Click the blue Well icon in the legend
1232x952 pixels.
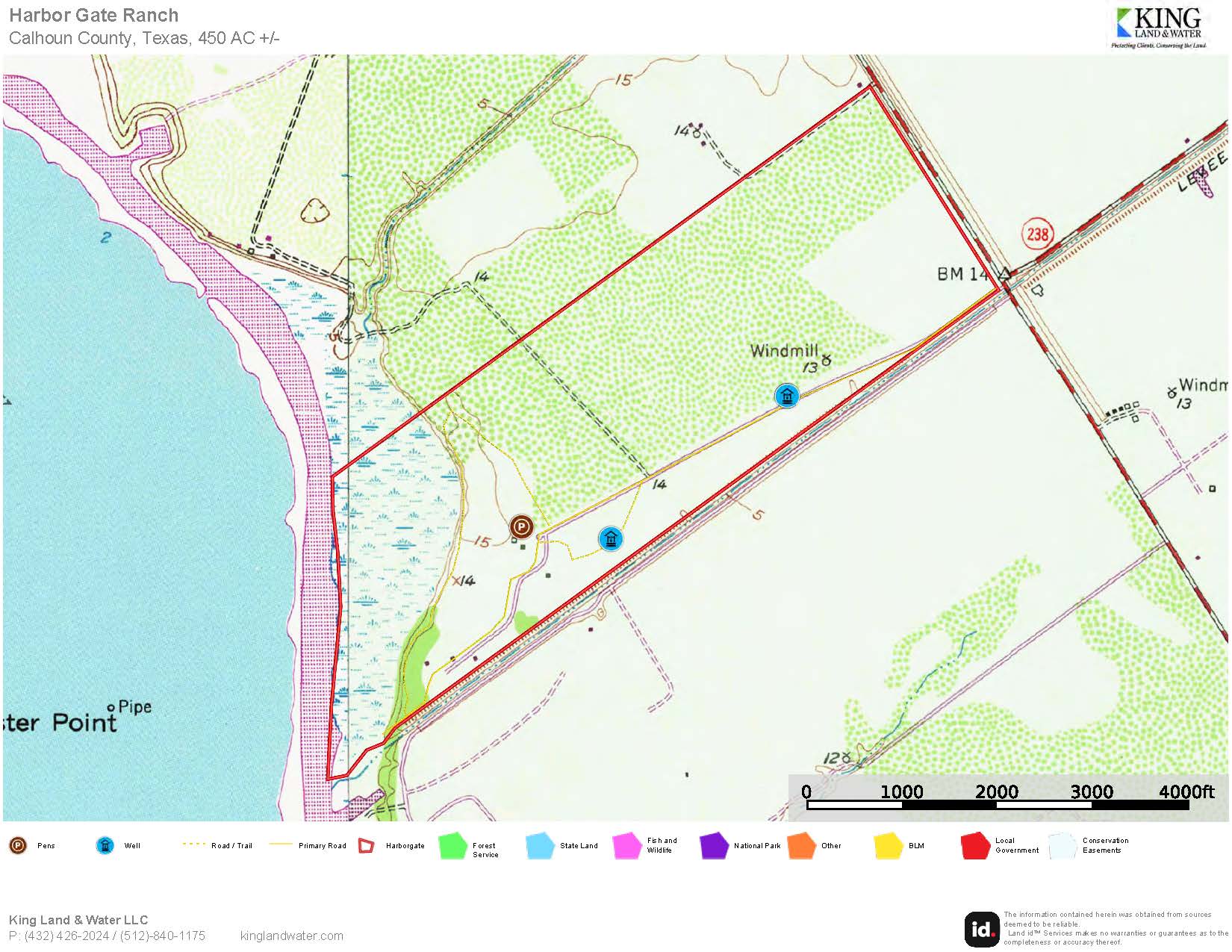tap(105, 845)
